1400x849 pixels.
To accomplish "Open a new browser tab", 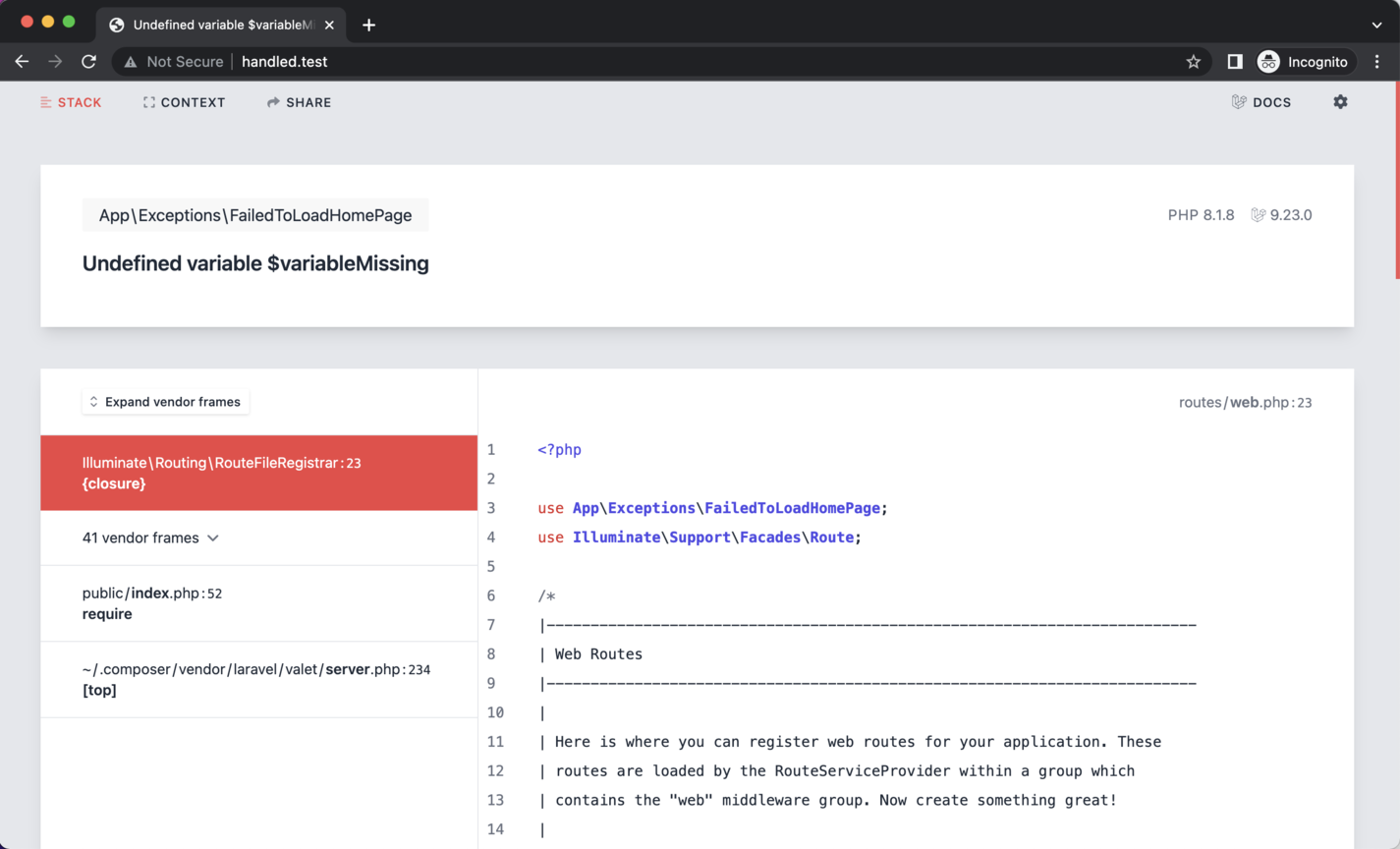I will 368,24.
